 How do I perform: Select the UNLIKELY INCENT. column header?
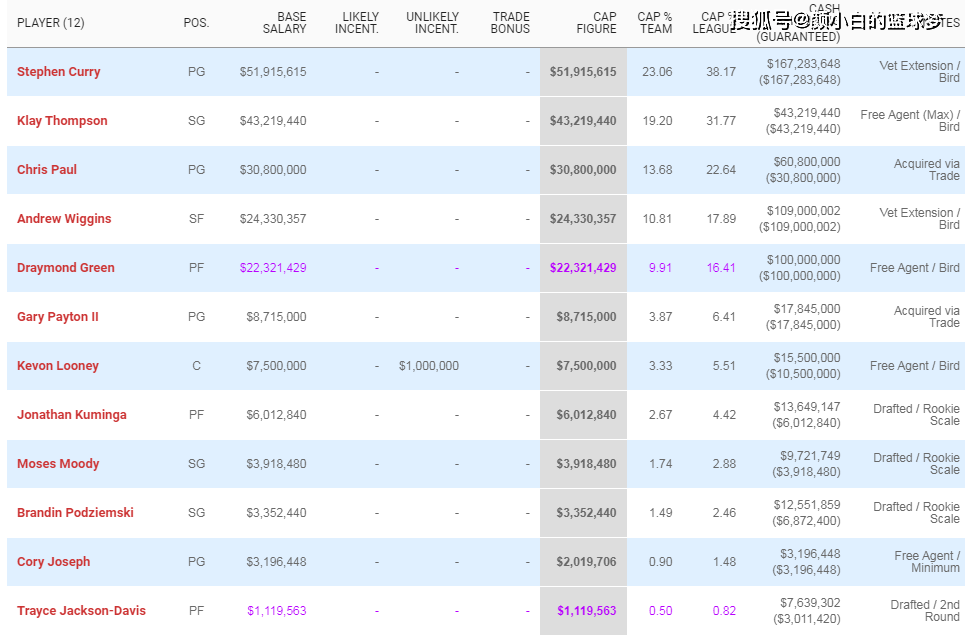[433, 23]
